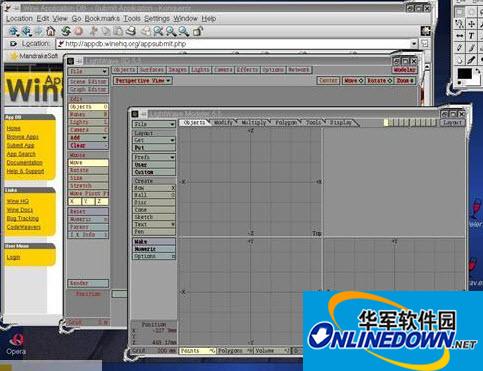Select the Rectangle select tool in toolbox
The width and height of the screenshot is (483, 371).
(459, 12)
